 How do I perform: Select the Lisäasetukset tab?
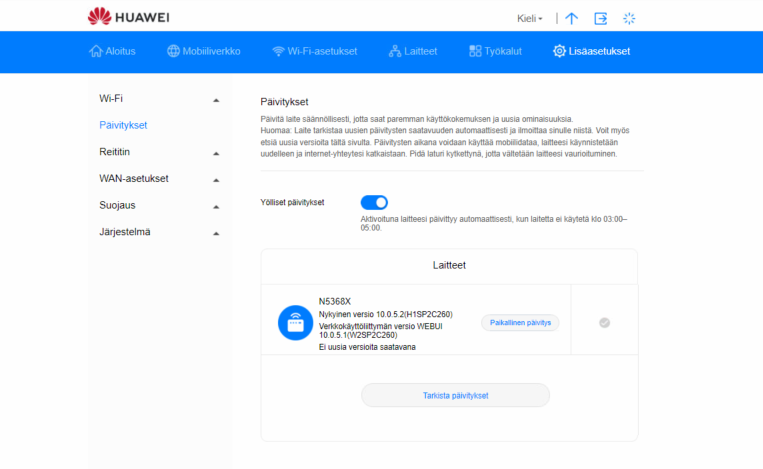pos(591,51)
